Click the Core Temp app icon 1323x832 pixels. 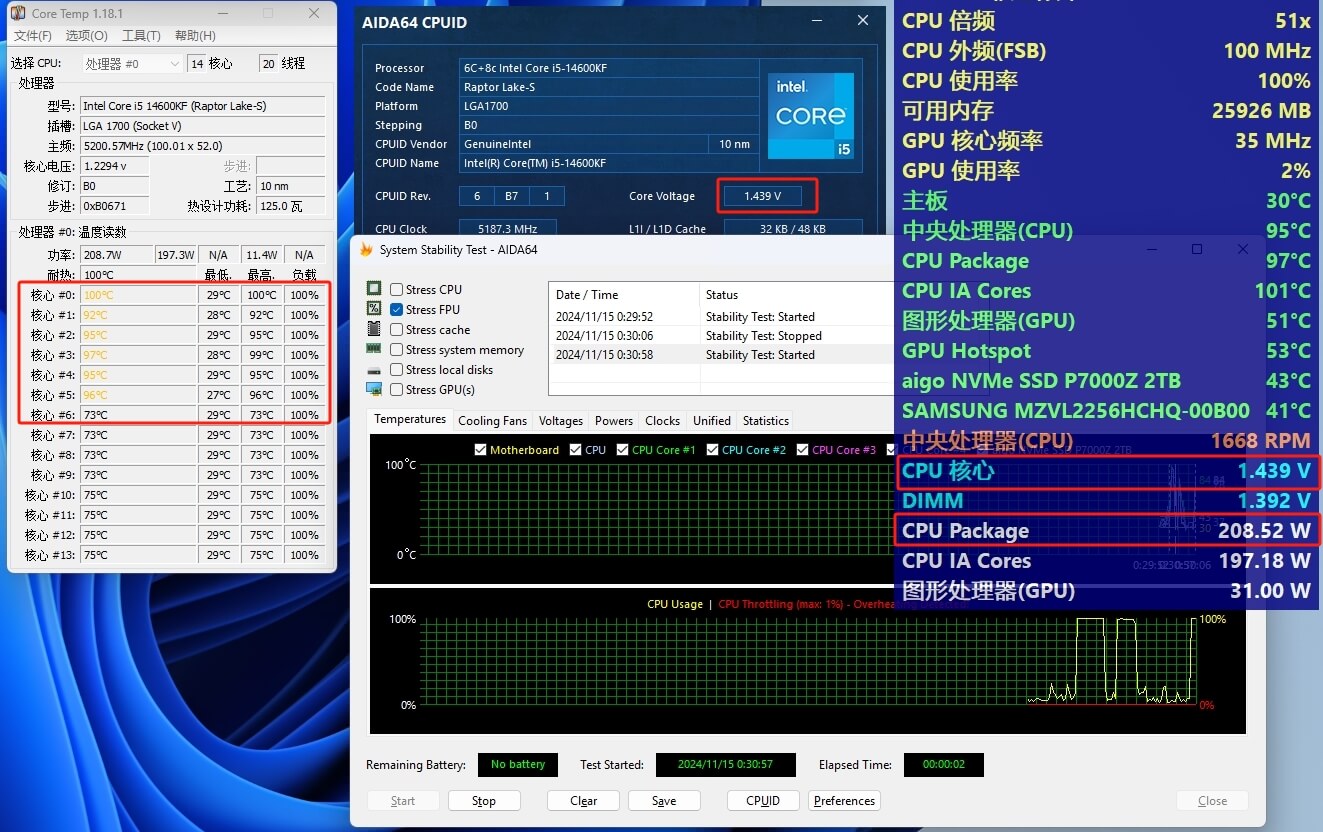click(x=18, y=14)
